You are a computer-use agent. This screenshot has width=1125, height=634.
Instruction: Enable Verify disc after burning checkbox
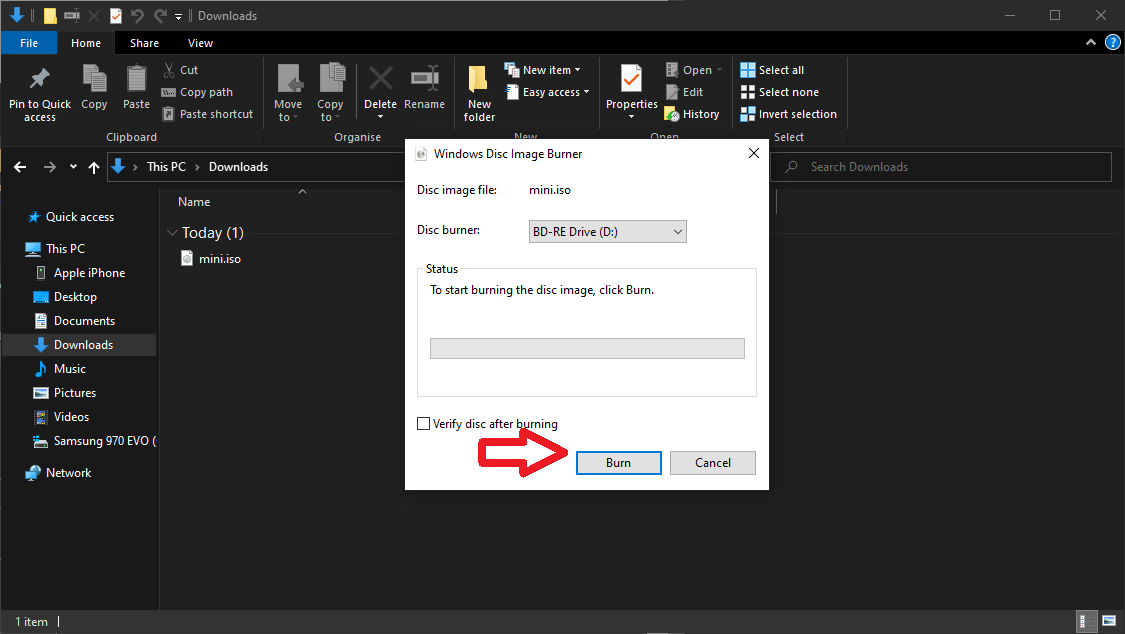pyautogui.click(x=423, y=424)
